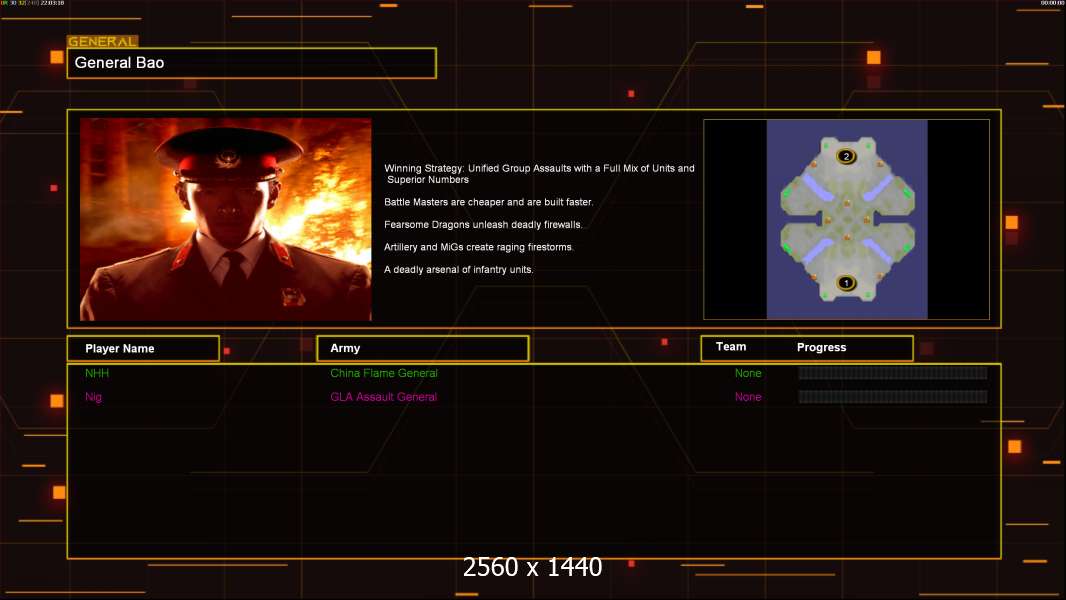Click Nig's loading progress bar
Viewport: 1066px width, 600px height.
[x=893, y=396]
